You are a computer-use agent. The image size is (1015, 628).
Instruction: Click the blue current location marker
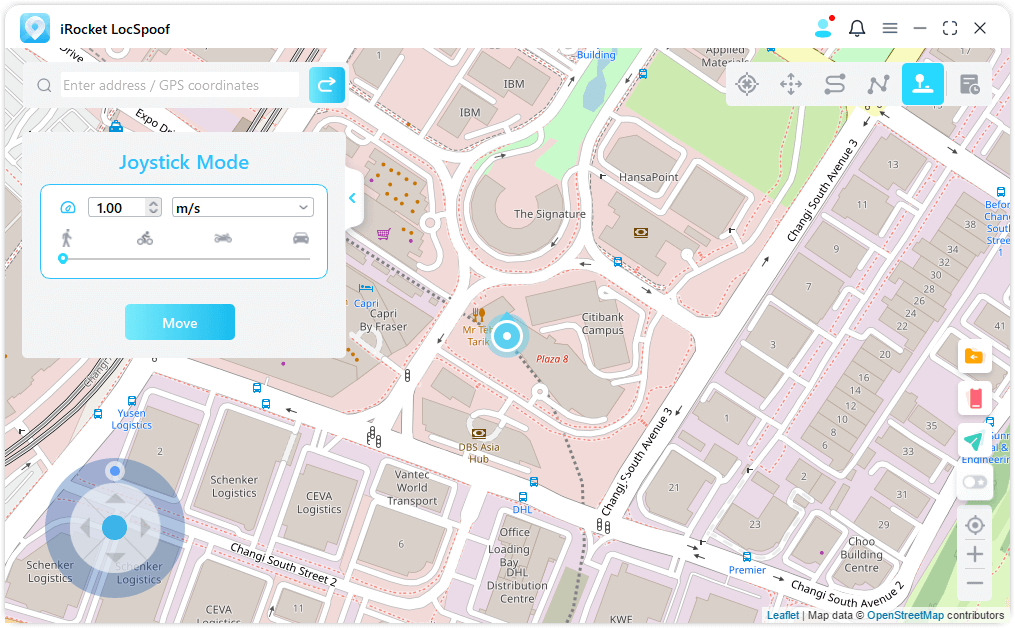coord(507,335)
